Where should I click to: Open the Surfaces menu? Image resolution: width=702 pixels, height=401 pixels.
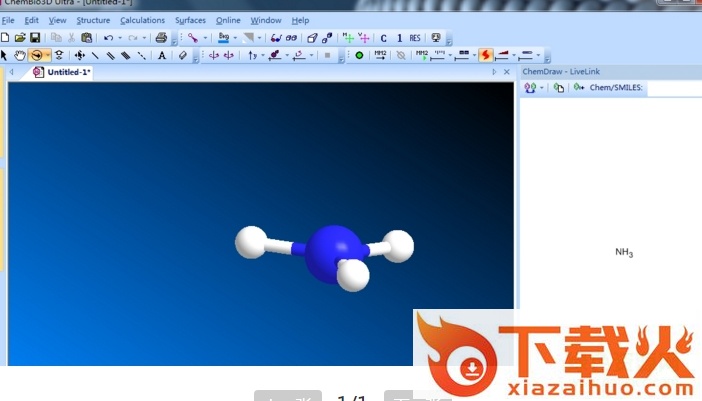click(x=190, y=20)
